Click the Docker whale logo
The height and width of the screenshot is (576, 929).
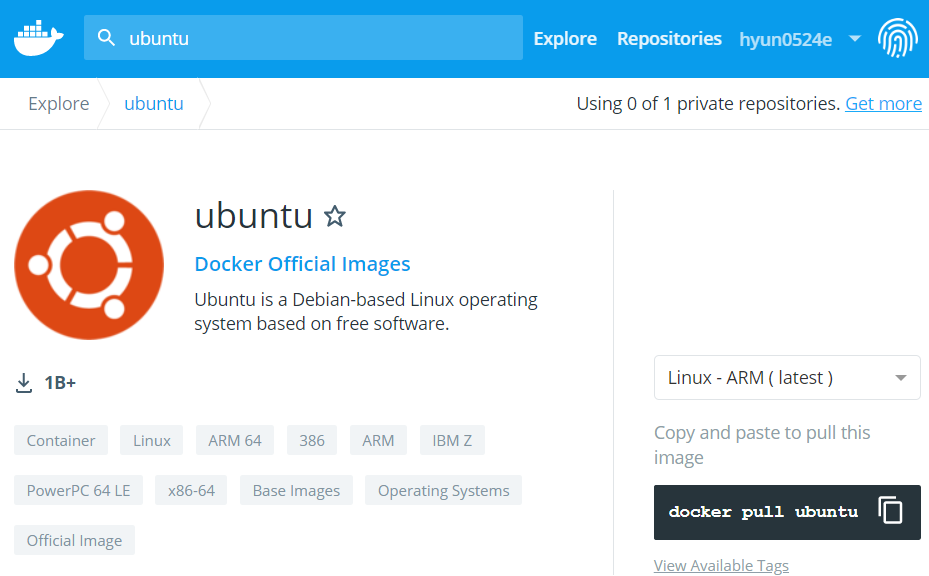pos(39,39)
